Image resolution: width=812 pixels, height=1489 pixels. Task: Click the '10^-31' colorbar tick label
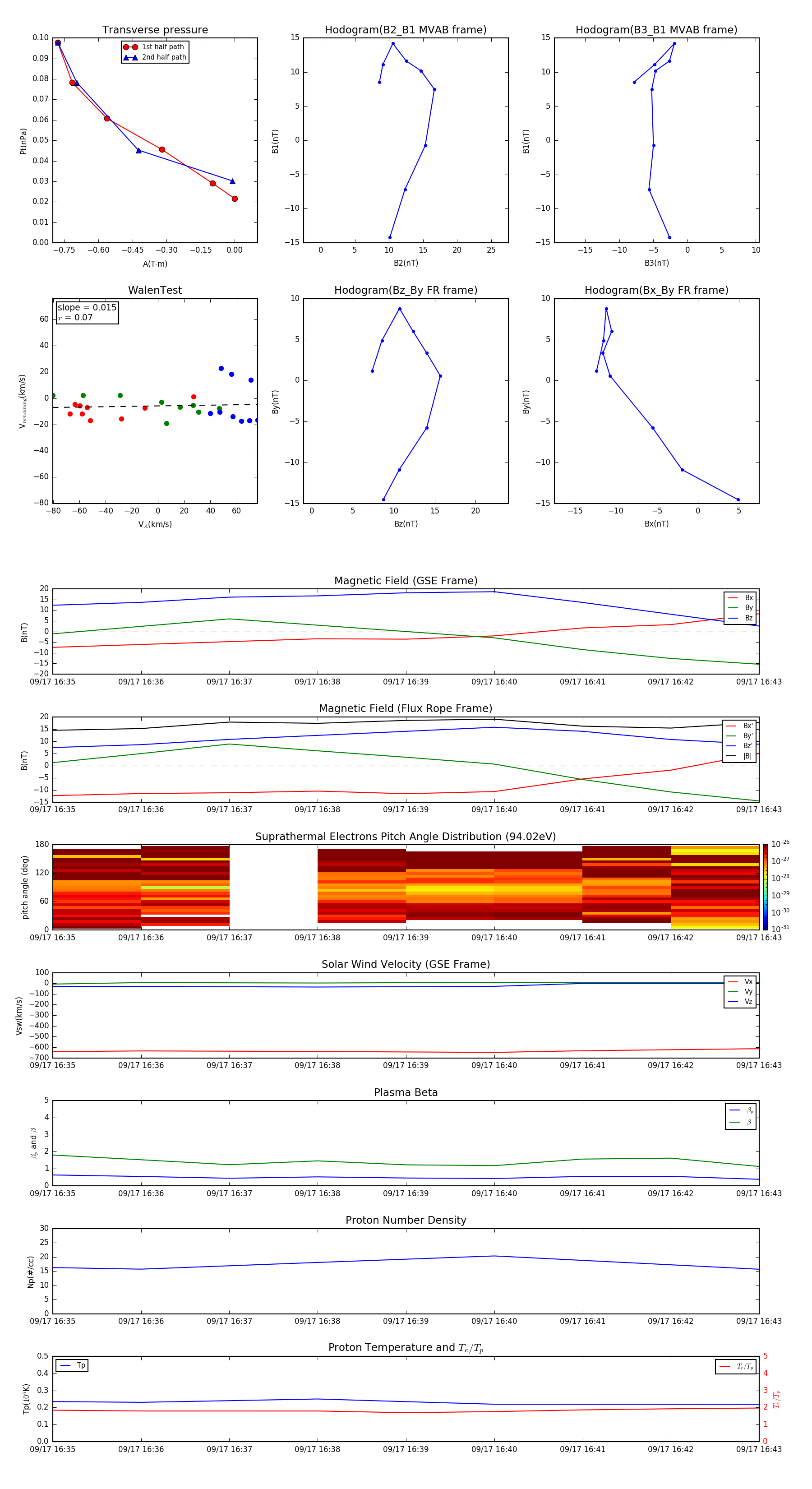780,929
